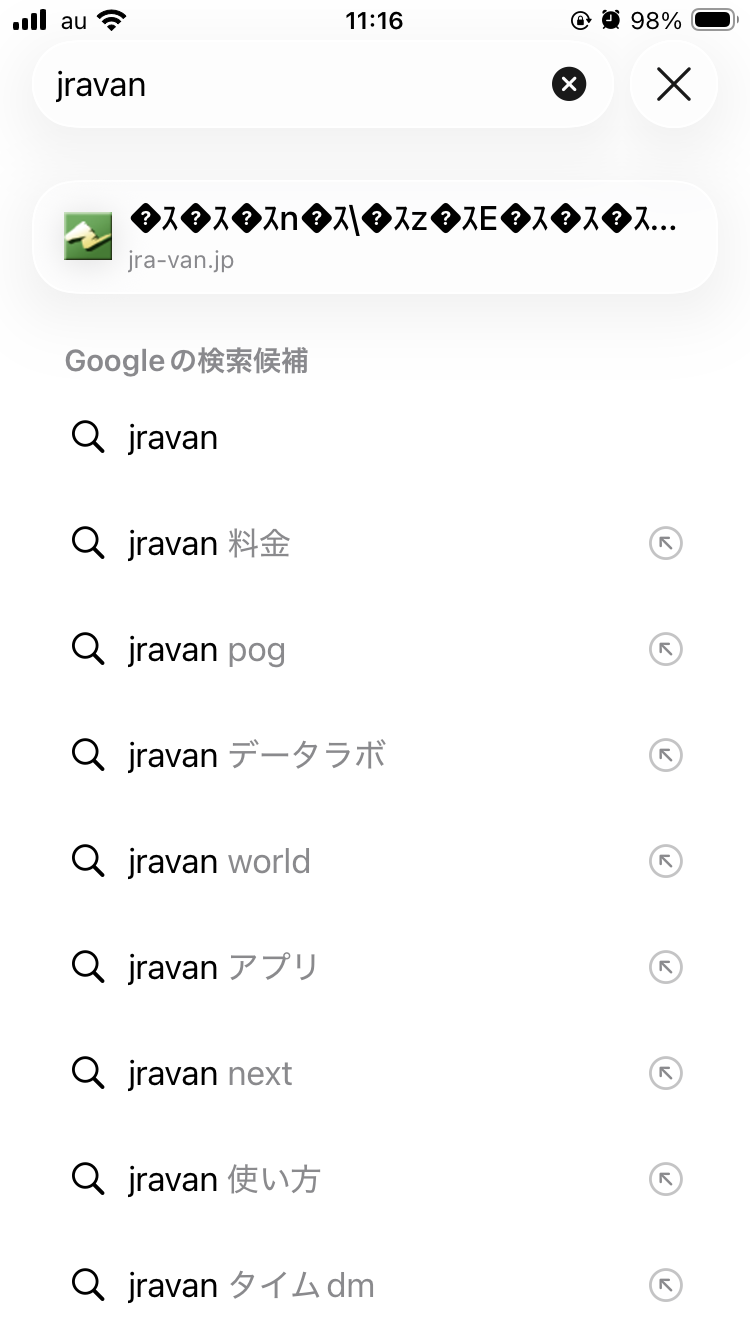
Task: Insert "jravan next" using arrow icon
Action: click(665, 1074)
